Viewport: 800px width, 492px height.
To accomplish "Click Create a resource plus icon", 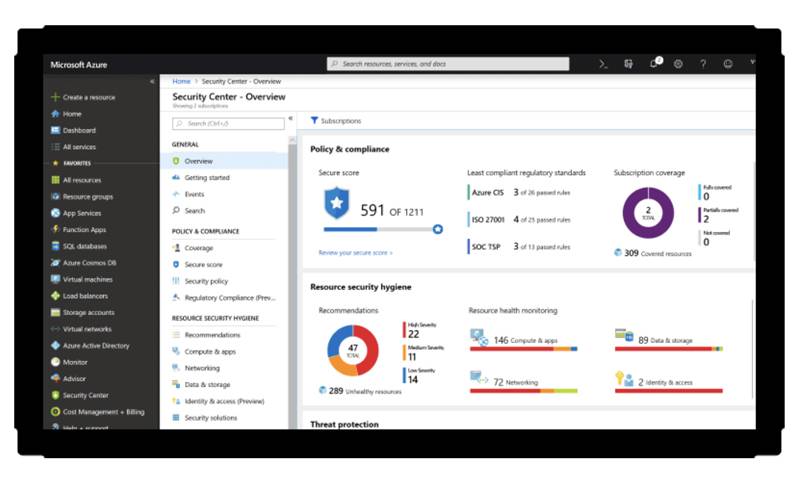I will tap(55, 97).
